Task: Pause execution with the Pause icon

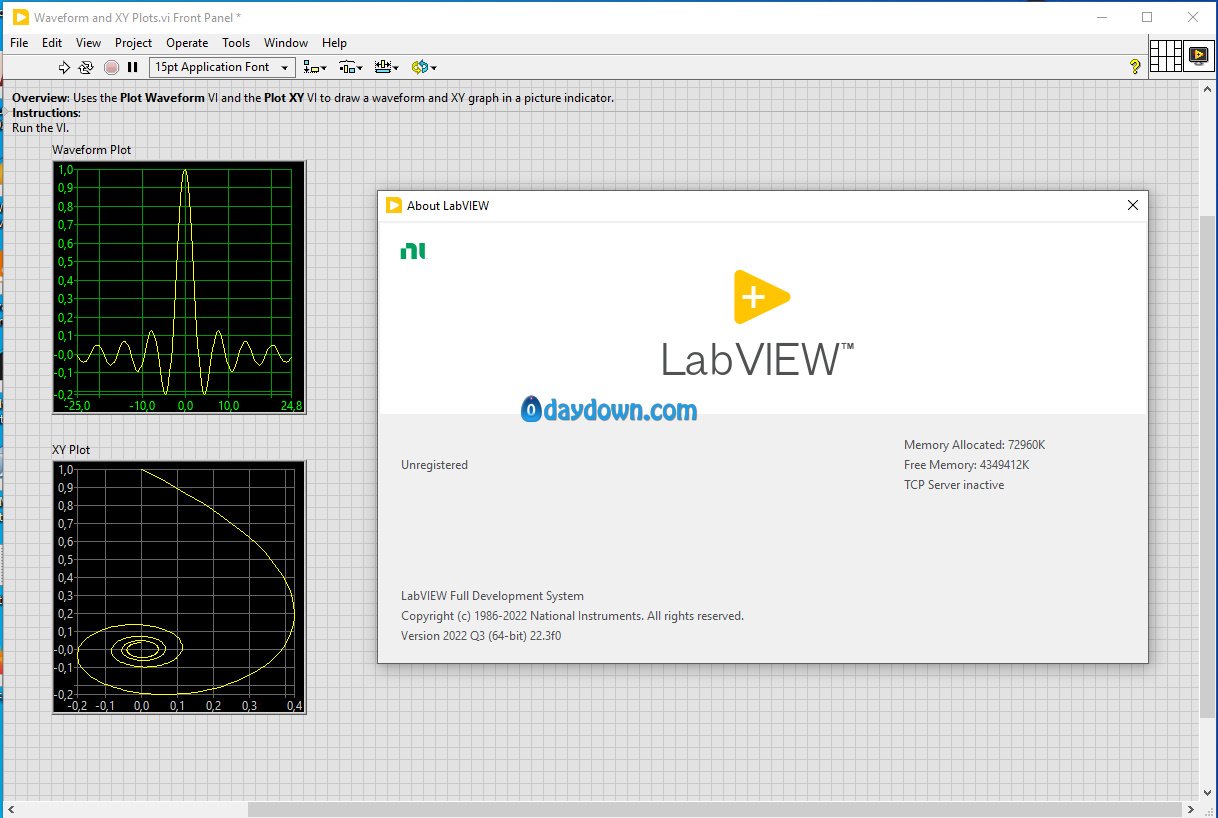Action: 132,67
